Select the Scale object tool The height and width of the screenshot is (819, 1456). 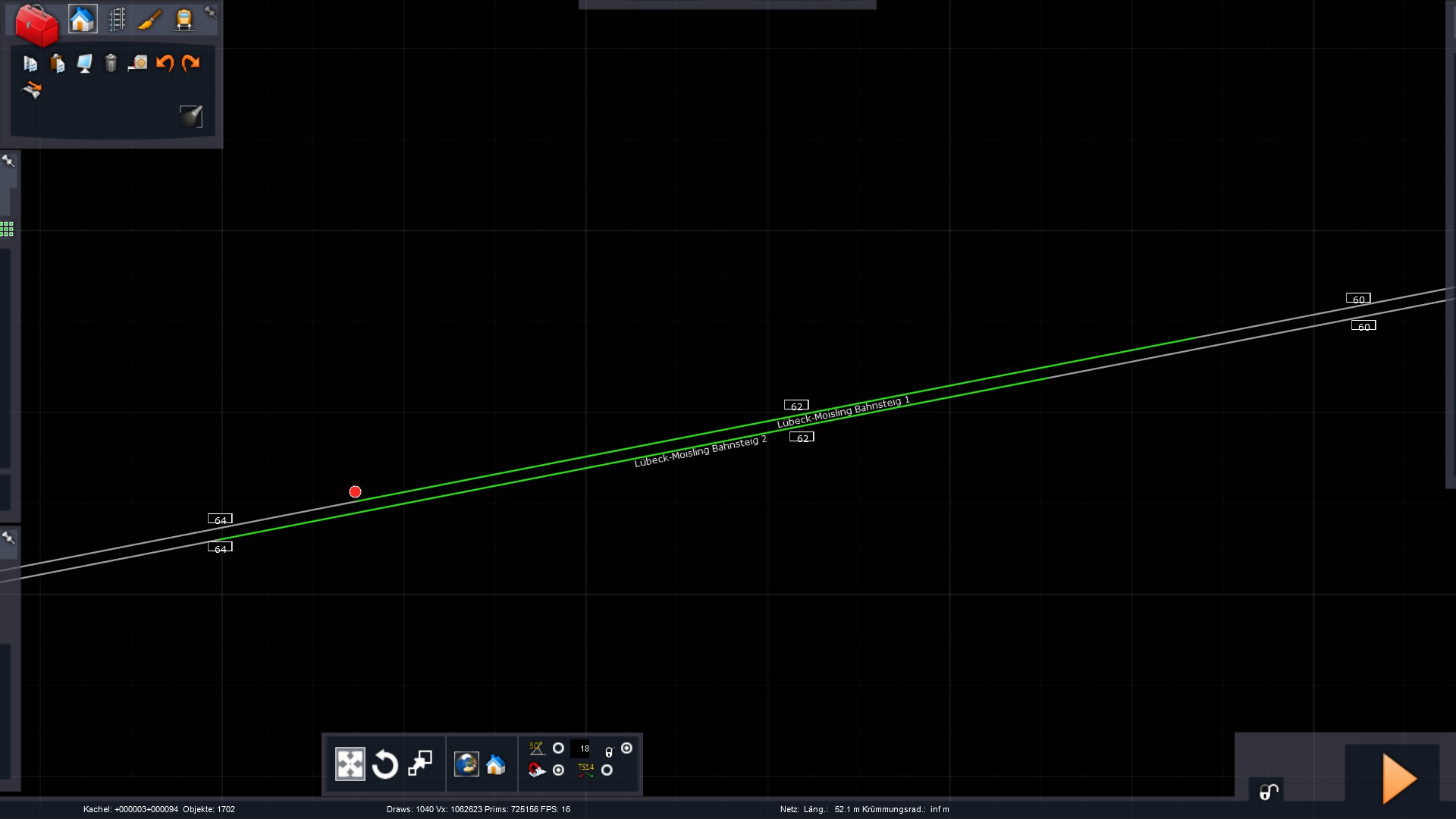tap(420, 764)
